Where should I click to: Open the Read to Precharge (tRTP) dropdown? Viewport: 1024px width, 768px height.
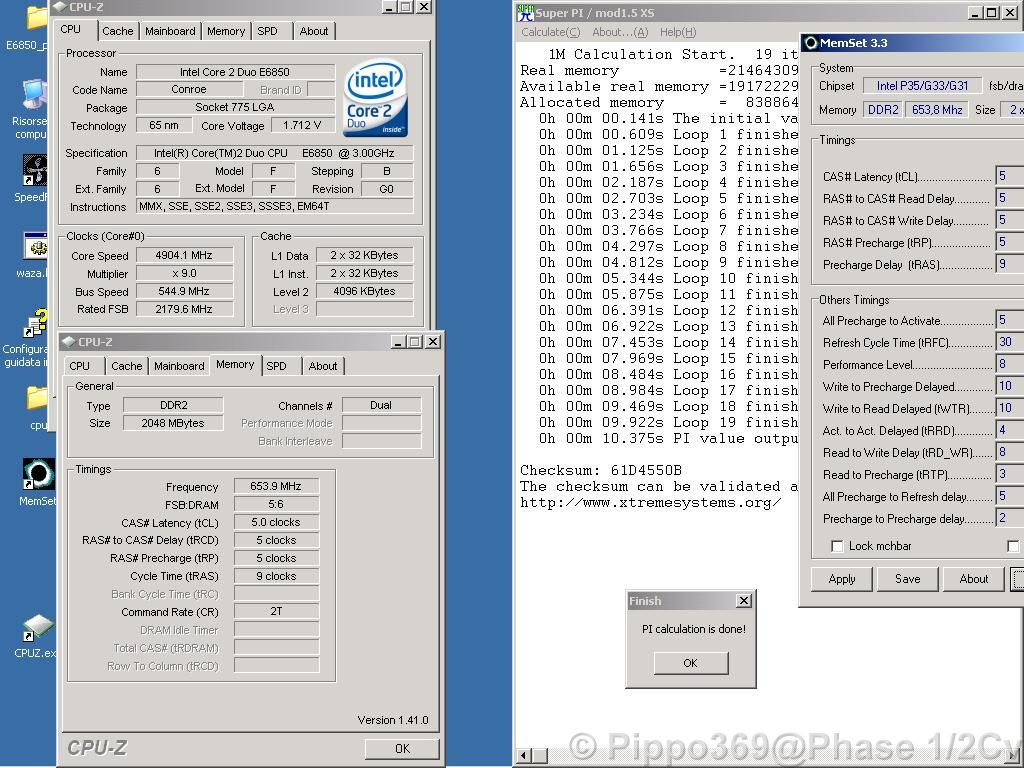click(1010, 474)
